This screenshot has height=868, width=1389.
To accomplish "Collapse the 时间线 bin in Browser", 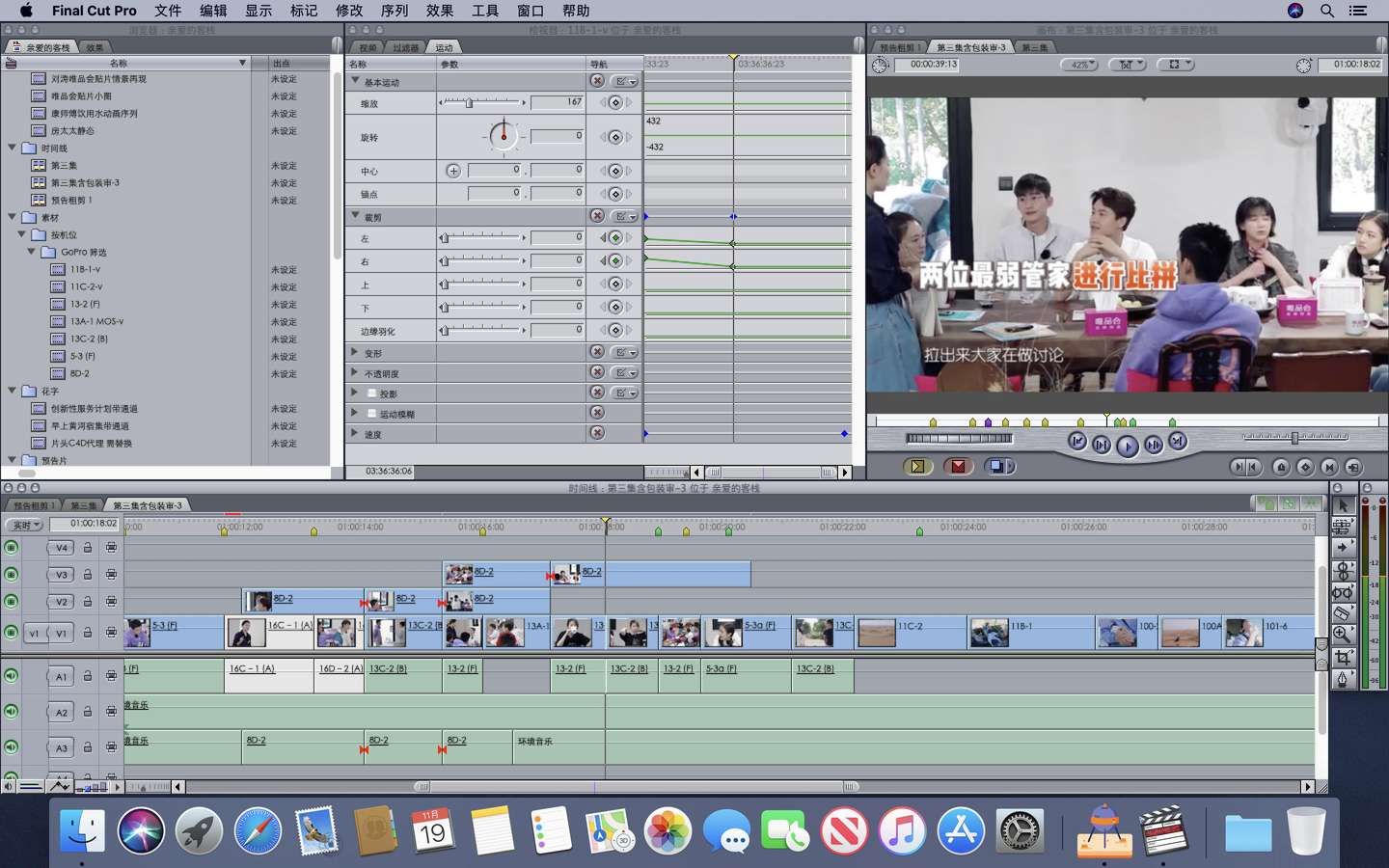I will [x=12, y=148].
